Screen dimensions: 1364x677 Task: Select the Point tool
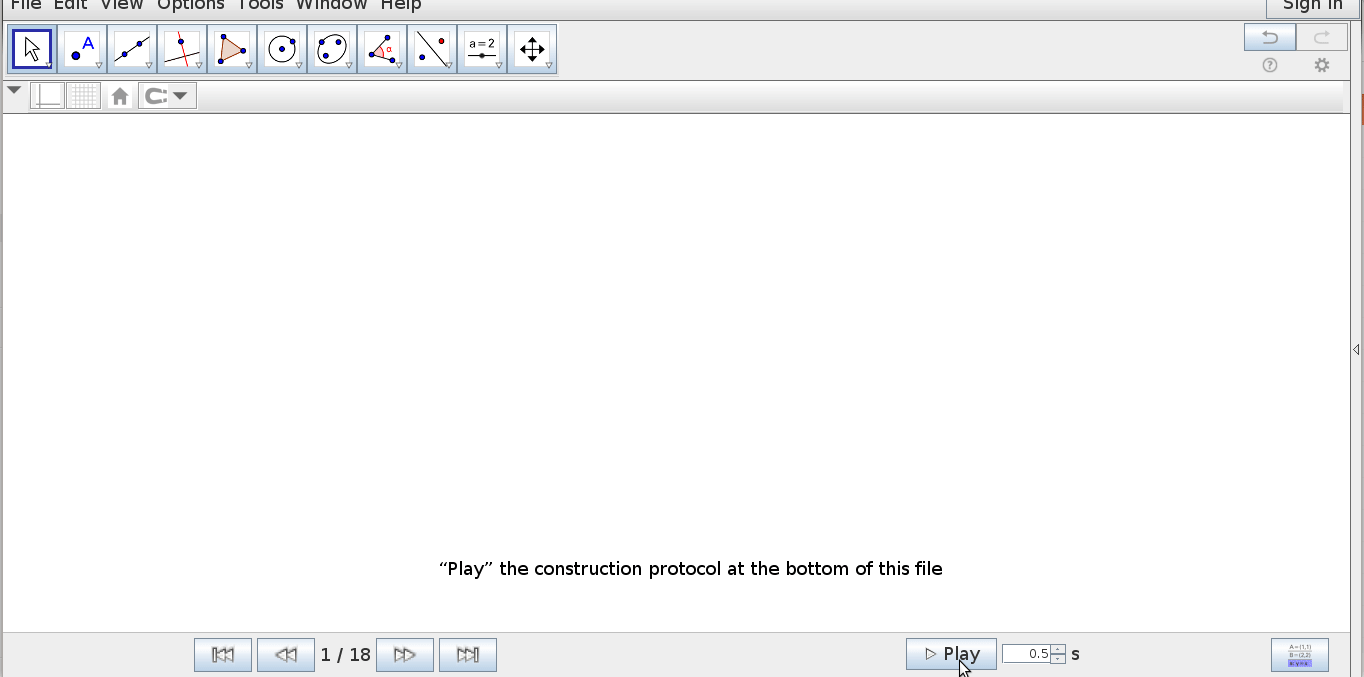pos(82,49)
